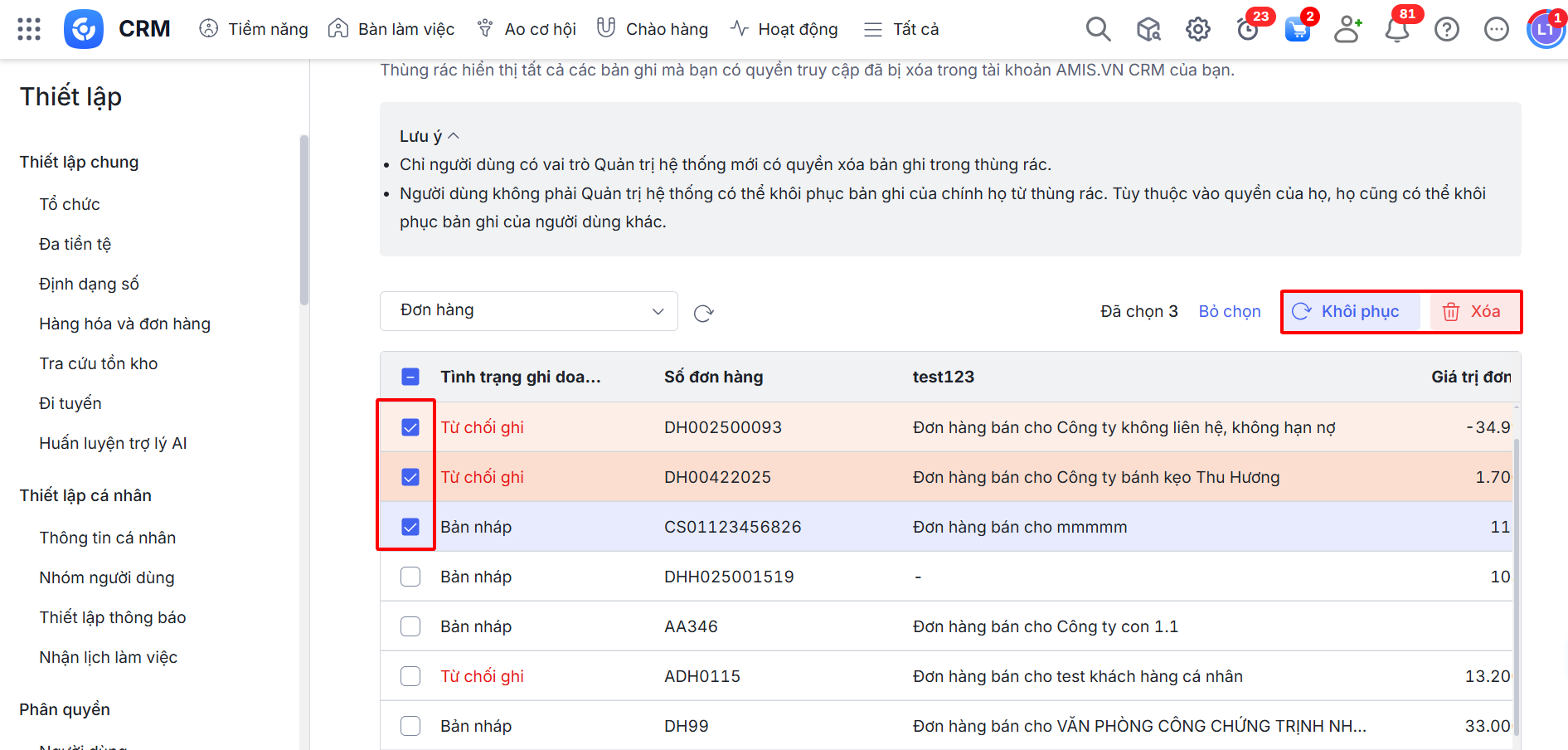Click the left sidebar scrollbar

pyautogui.click(x=304, y=220)
